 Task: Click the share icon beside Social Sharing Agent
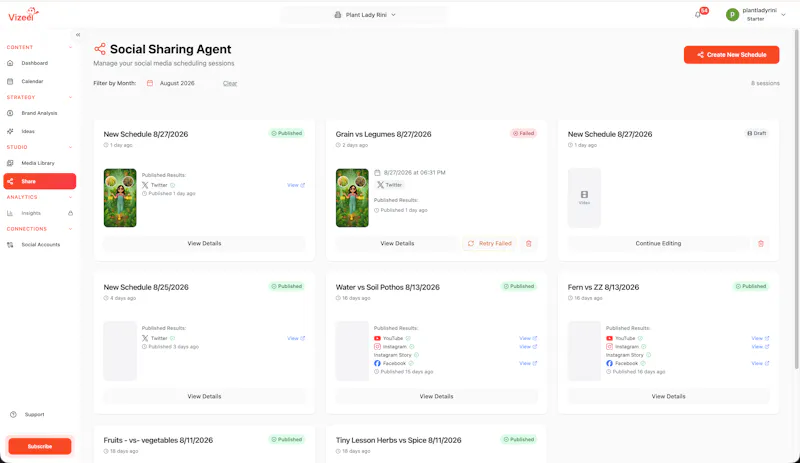[100, 49]
